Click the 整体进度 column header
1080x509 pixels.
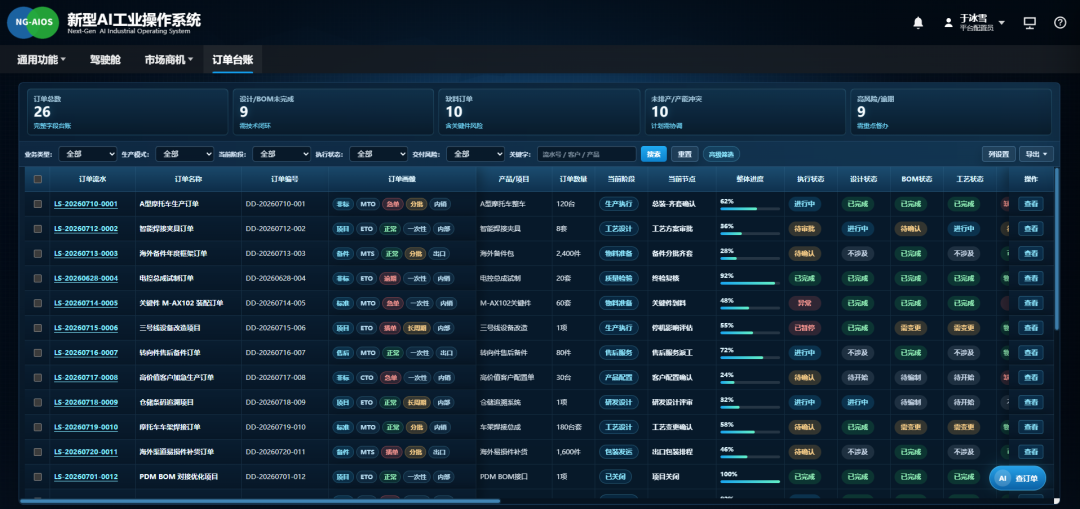(750, 179)
